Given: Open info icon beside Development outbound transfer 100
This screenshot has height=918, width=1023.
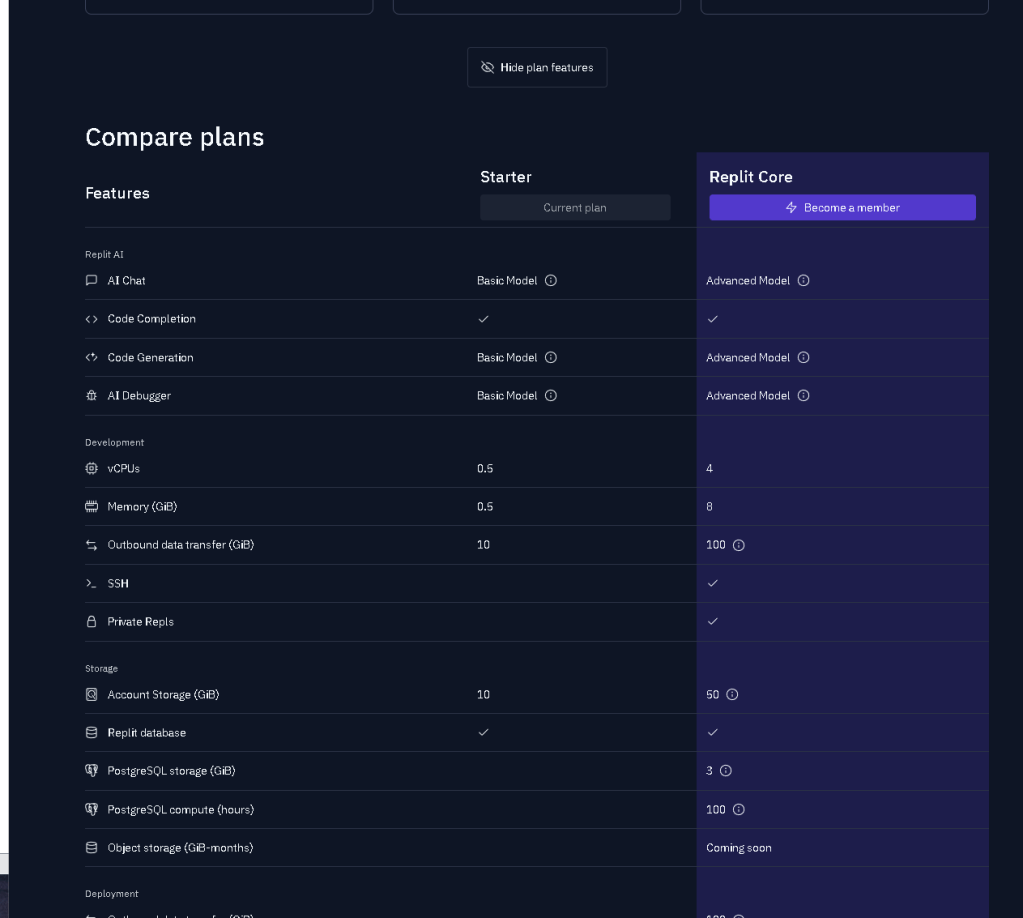Looking at the screenshot, I should (739, 545).
